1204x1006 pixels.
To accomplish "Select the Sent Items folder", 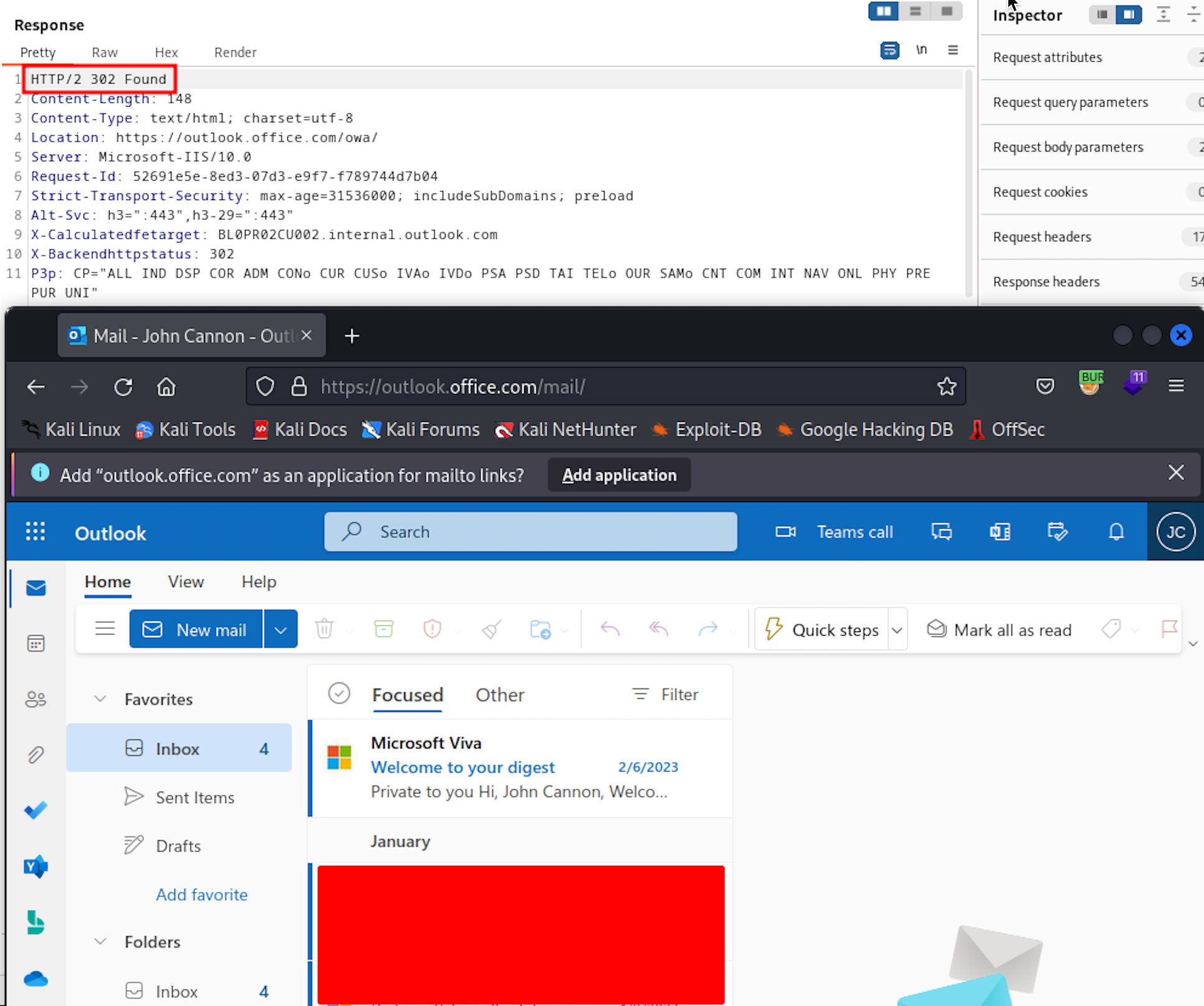I will (179, 797).
